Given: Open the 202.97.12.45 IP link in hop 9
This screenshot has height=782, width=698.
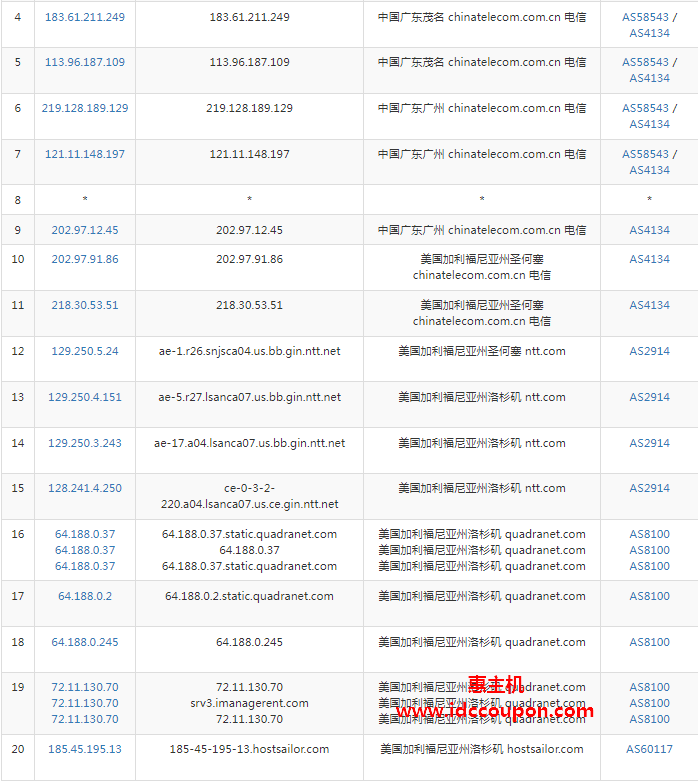Looking at the screenshot, I should [x=85, y=230].
